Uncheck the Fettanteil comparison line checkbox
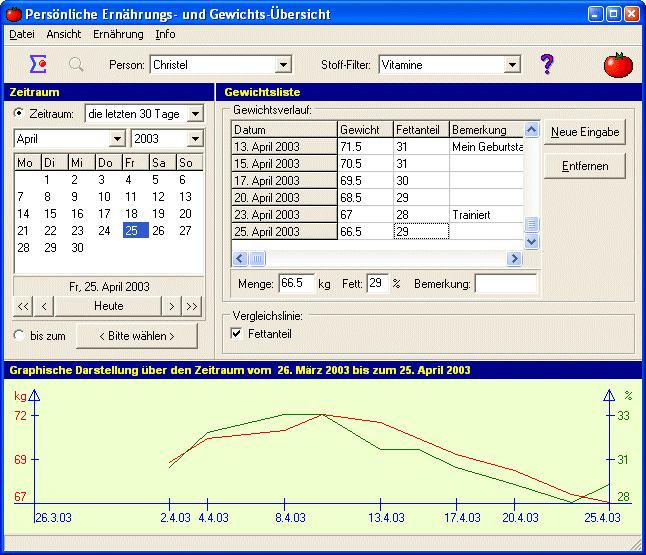This screenshot has height=555, width=646. tap(236, 333)
